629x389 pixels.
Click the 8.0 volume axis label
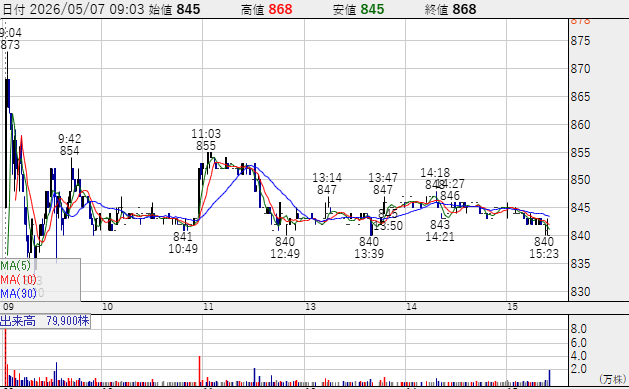tap(578, 329)
